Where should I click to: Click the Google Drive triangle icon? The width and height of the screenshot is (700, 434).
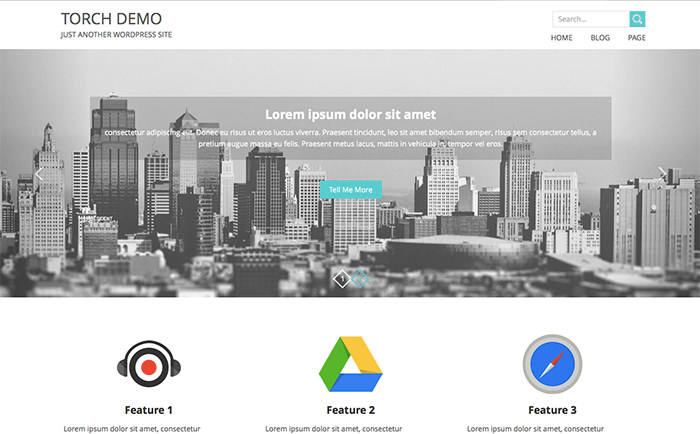[x=351, y=365]
